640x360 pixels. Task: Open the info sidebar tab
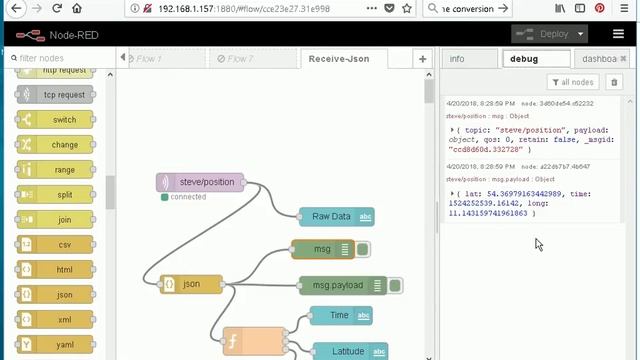(470, 59)
